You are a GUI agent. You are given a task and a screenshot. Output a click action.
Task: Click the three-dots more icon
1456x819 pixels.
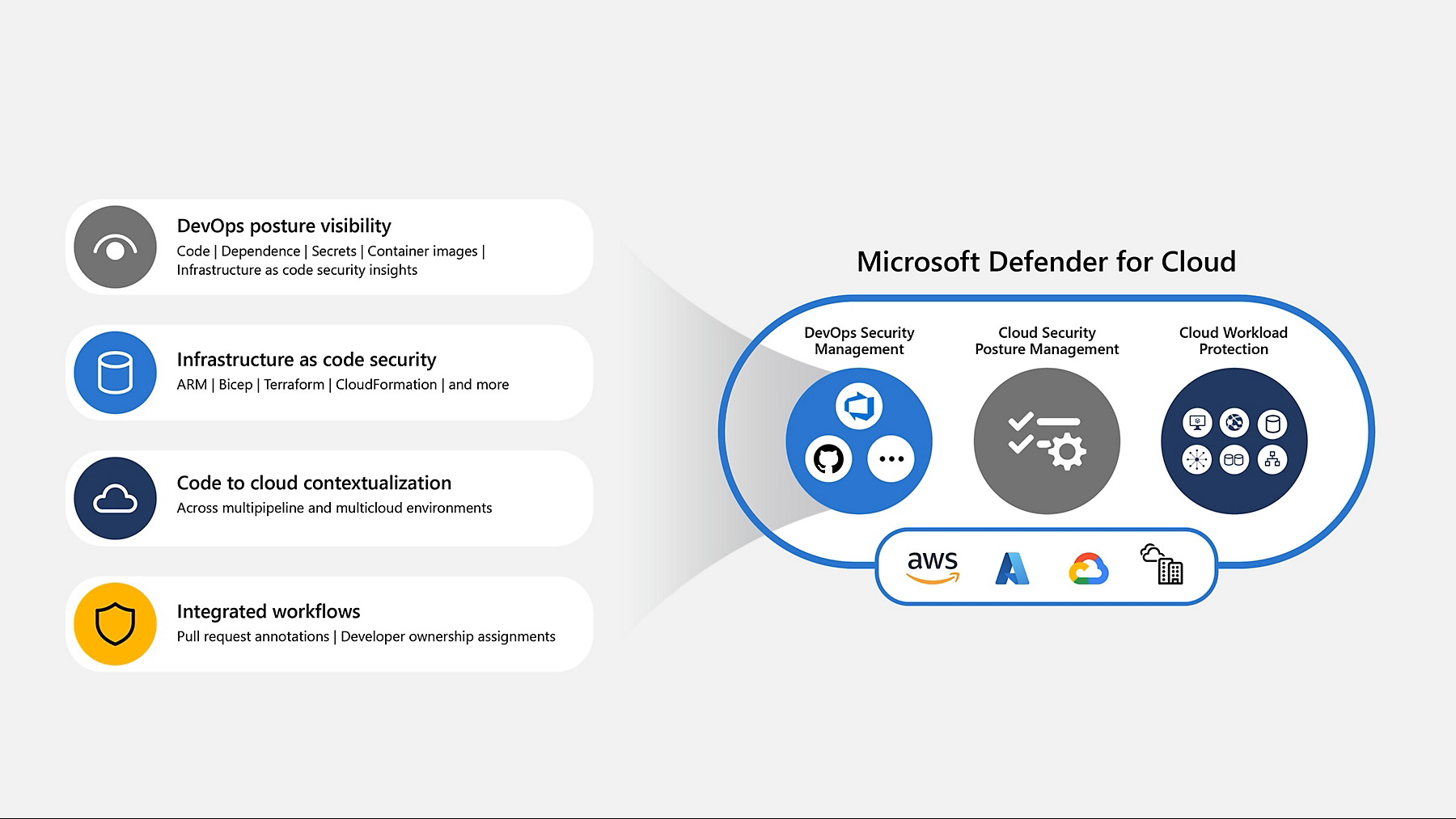pyautogui.click(x=891, y=459)
